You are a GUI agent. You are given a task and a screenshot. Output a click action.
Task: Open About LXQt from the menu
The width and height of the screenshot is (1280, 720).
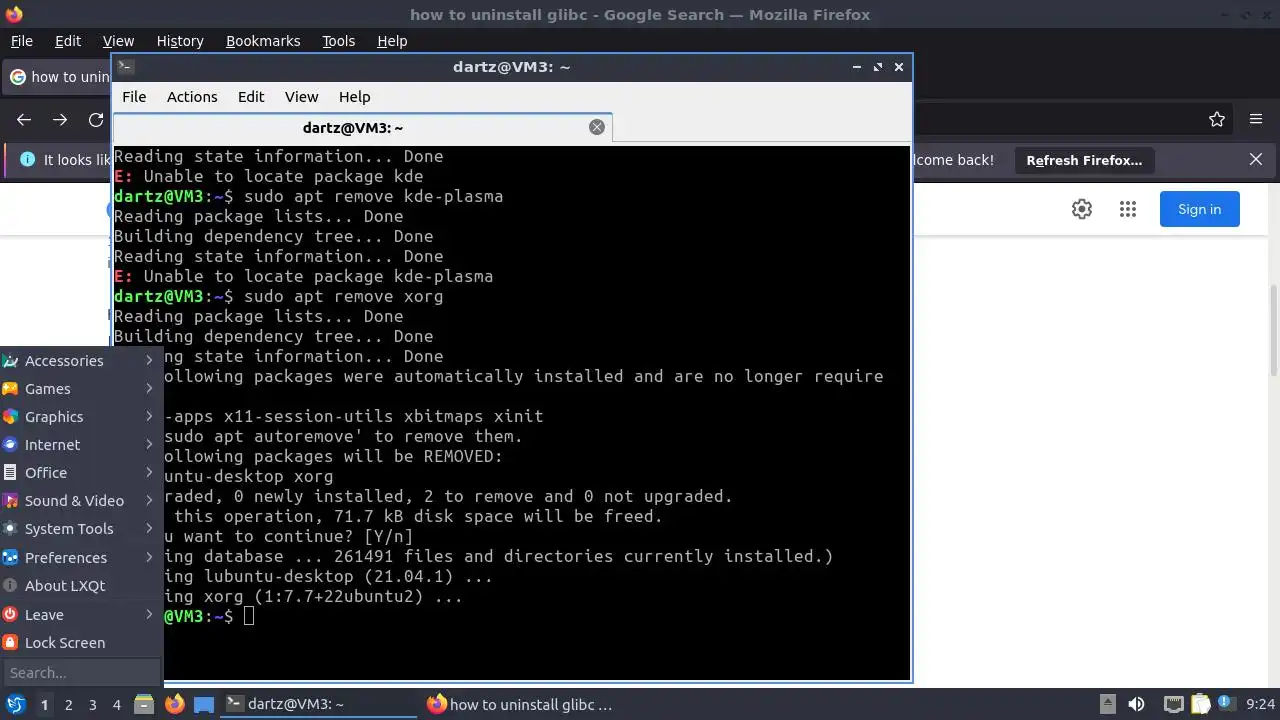point(80,586)
